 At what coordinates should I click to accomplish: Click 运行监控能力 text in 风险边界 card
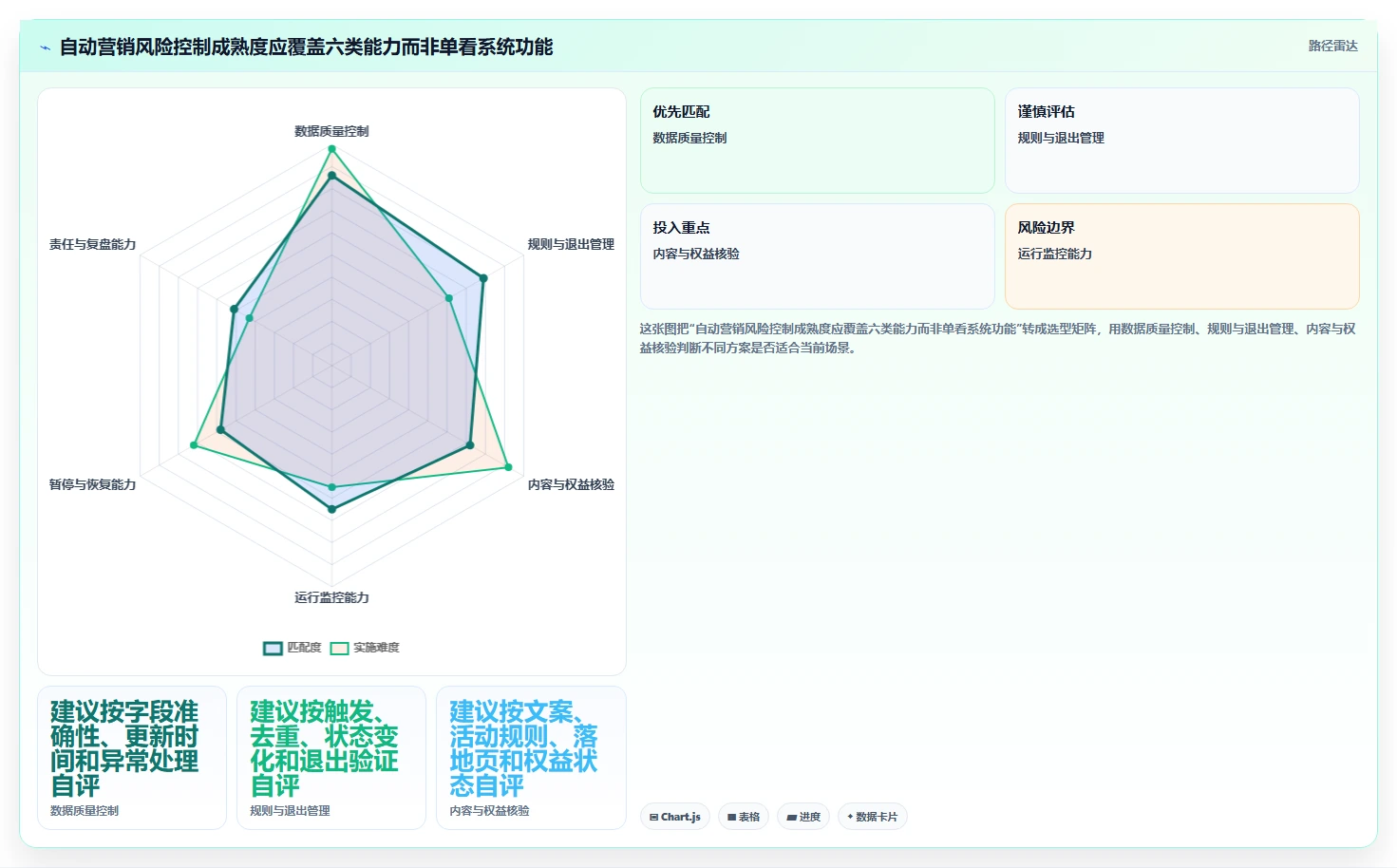coord(1055,254)
